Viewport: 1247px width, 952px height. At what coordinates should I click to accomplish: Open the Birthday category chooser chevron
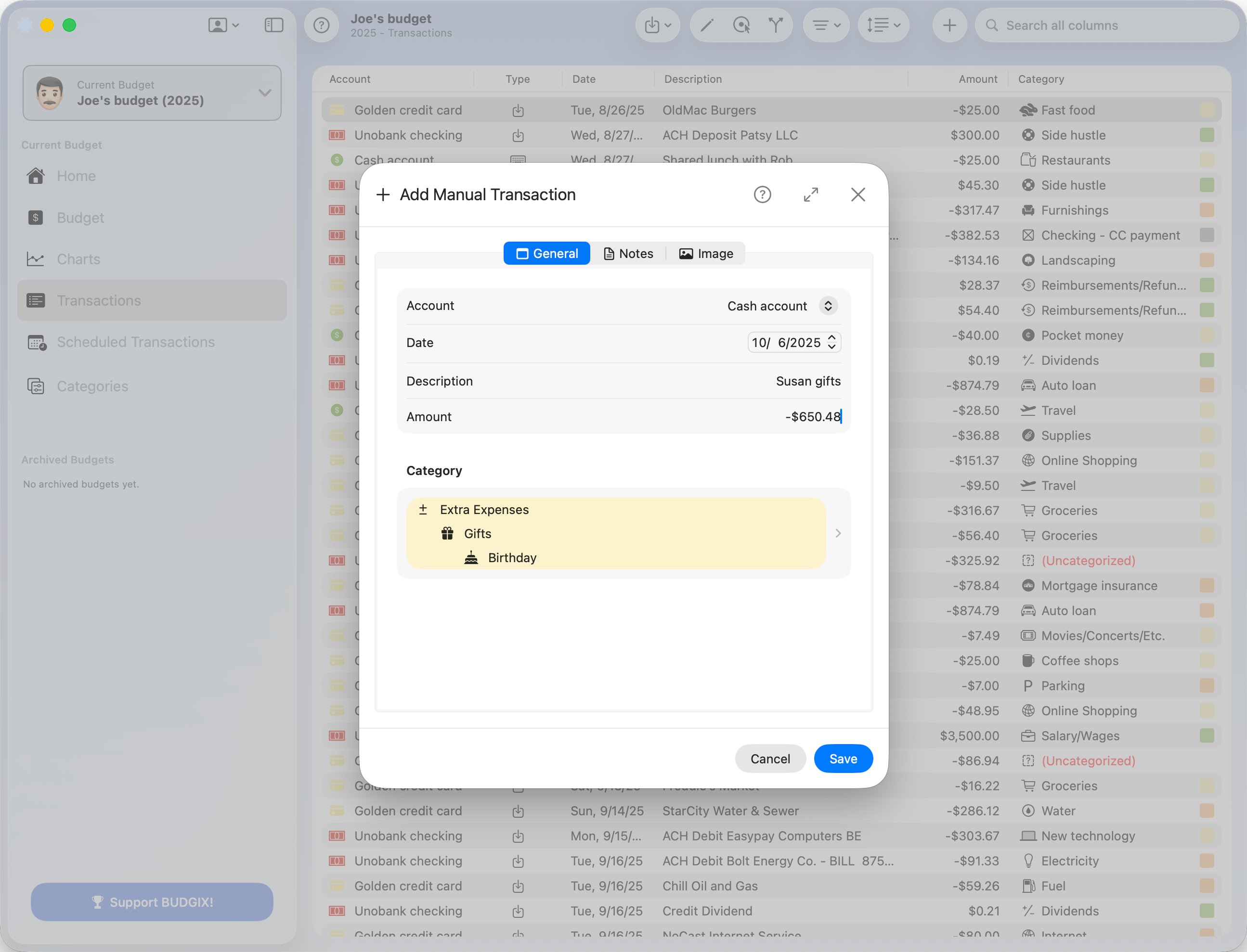coord(838,533)
